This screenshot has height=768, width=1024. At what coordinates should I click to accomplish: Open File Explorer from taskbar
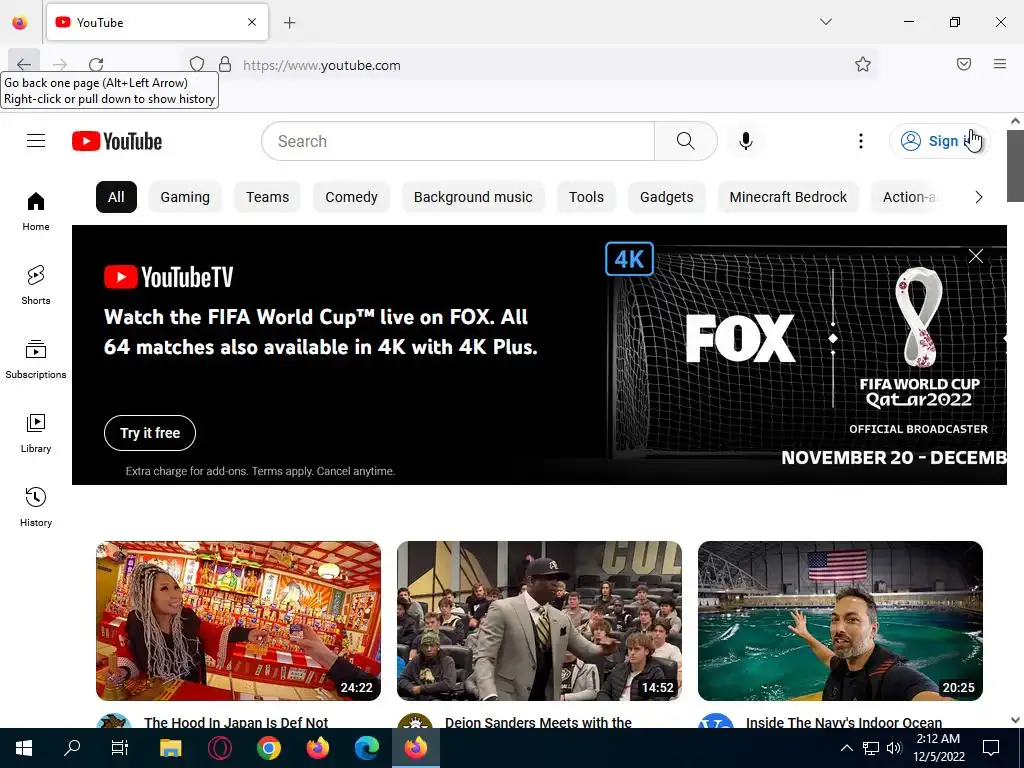click(170, 748)
